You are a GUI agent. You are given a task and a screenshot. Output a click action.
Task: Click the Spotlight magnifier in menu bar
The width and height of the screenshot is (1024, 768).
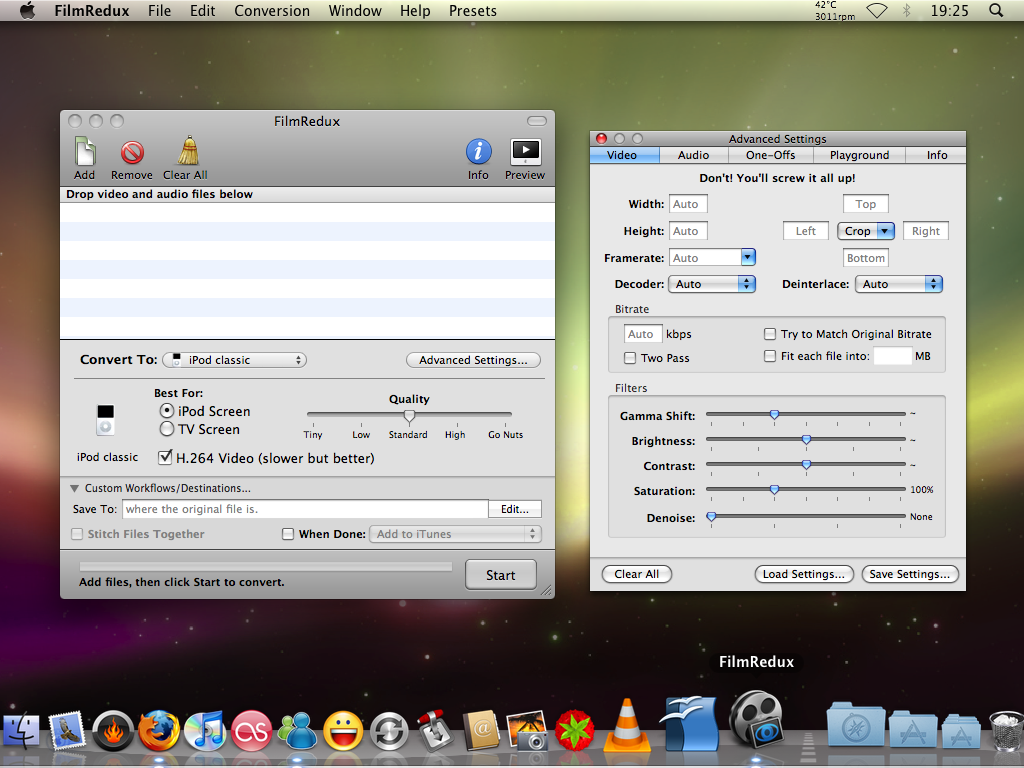(x=995, y=10)
